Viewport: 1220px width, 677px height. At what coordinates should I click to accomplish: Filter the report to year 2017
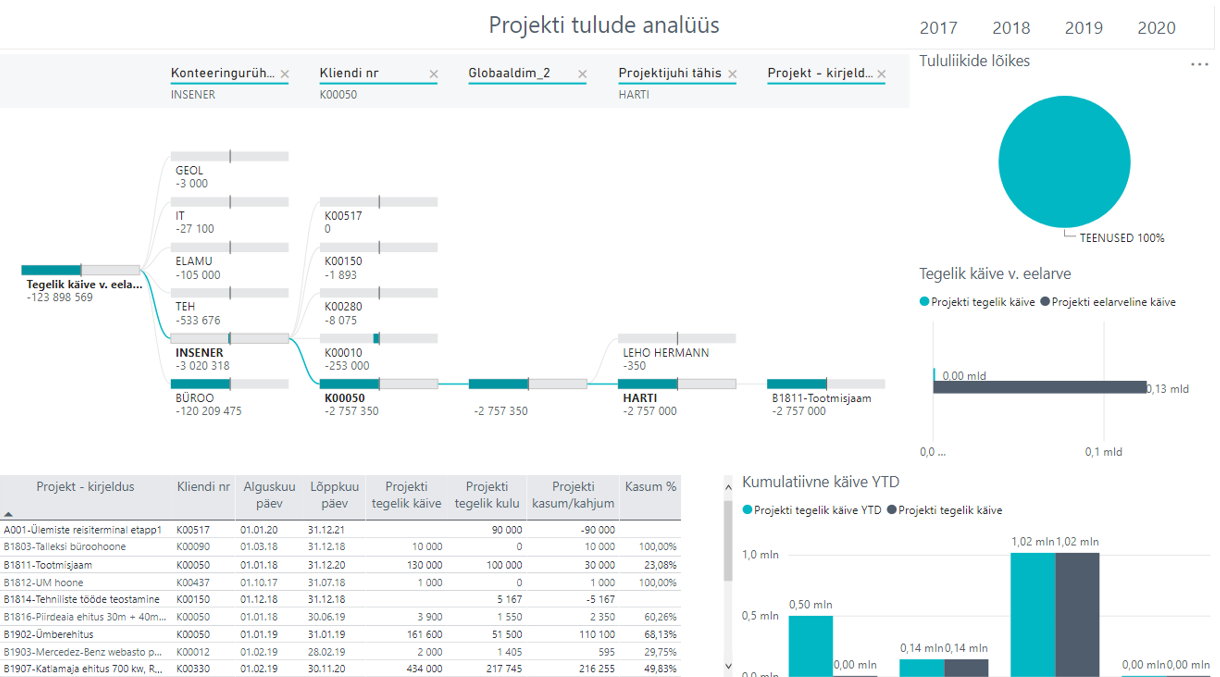tap(938, 28)
